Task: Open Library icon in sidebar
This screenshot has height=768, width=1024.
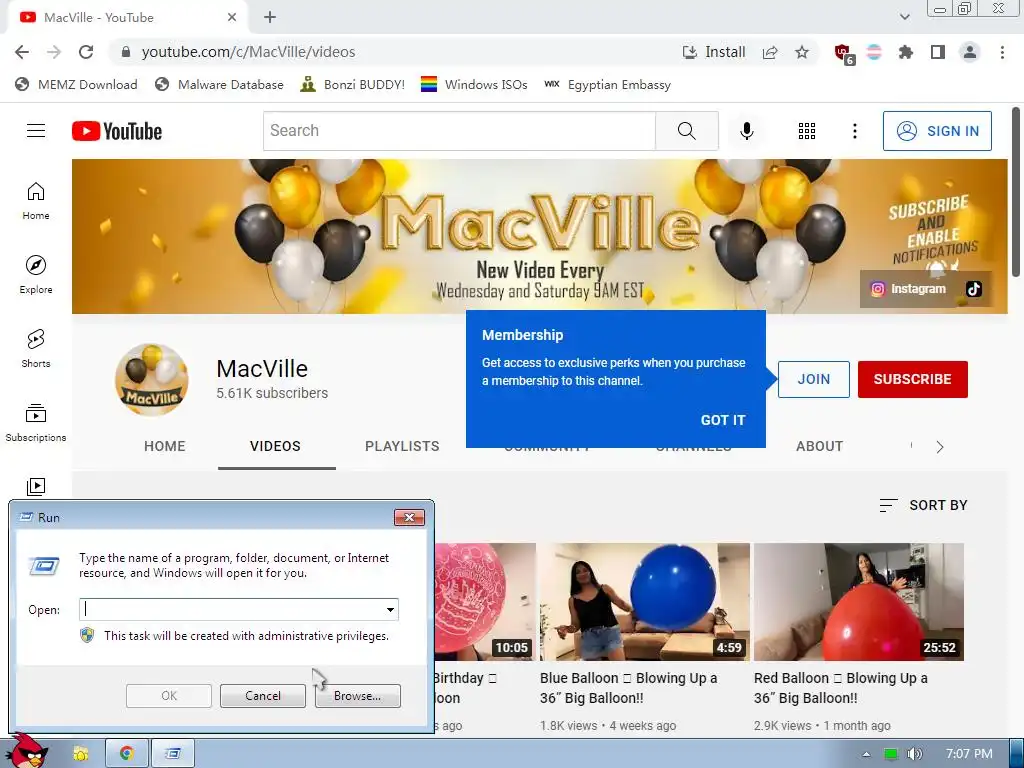Action: (36, 487)
